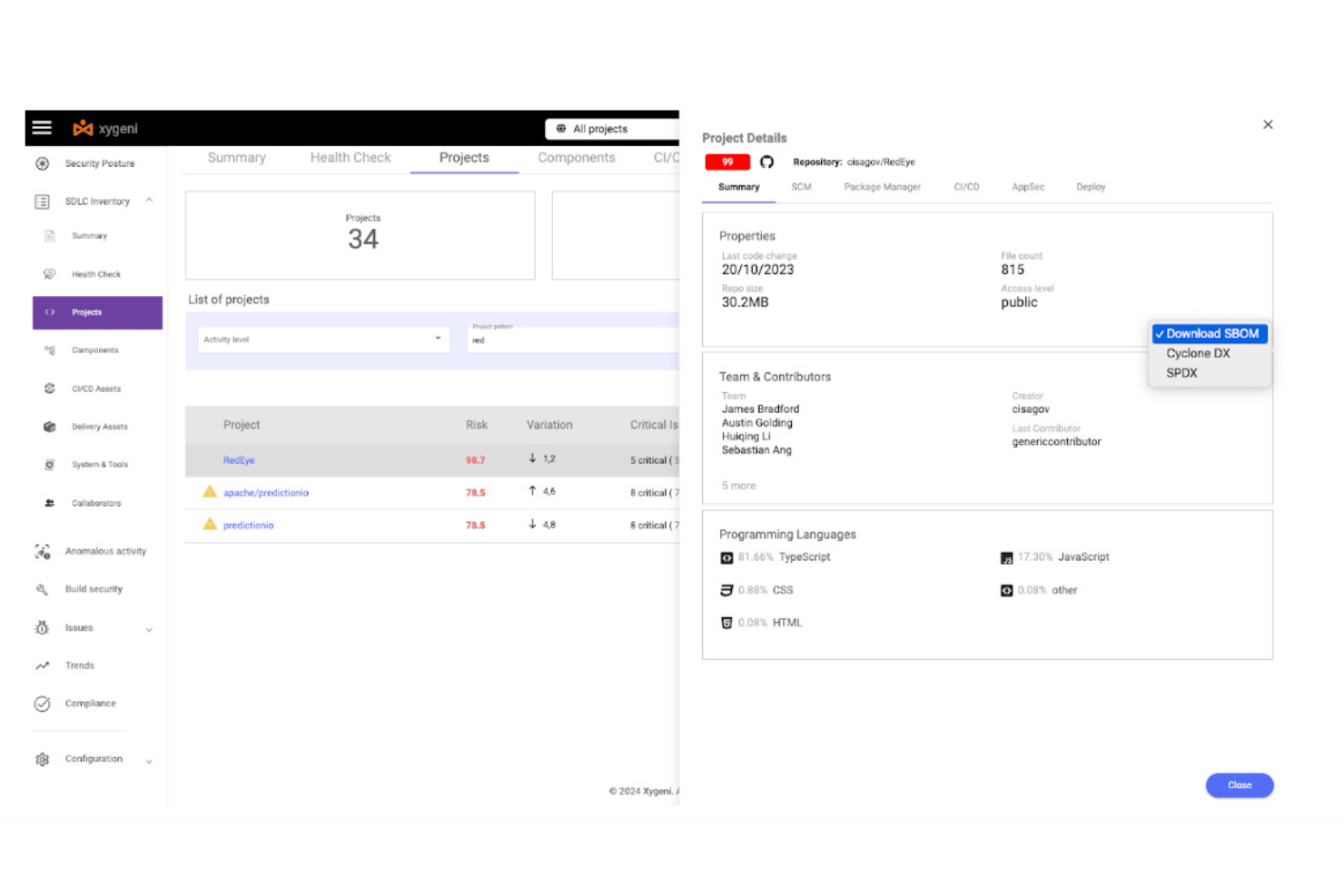Image resolution: width=1344 pixels, height=896 pixels.
Task: Open the SCM tab in Project Details
Action: tap(801, 187)
